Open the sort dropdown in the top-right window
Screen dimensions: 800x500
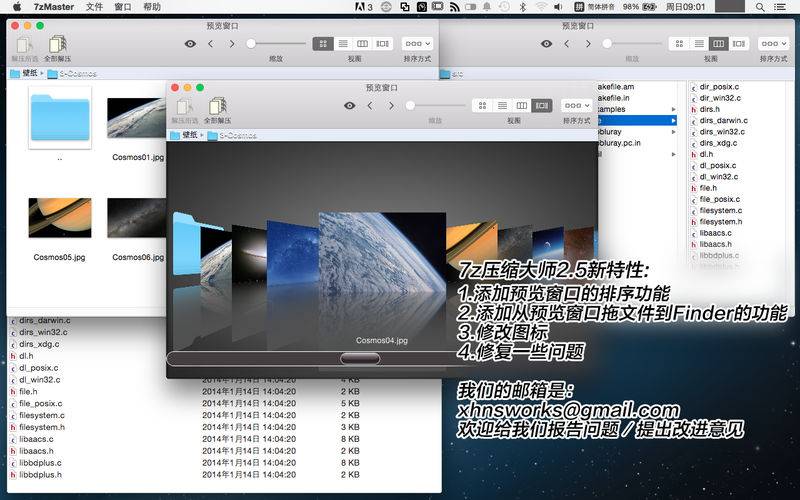pyautogui.click(x=773, y=44)
